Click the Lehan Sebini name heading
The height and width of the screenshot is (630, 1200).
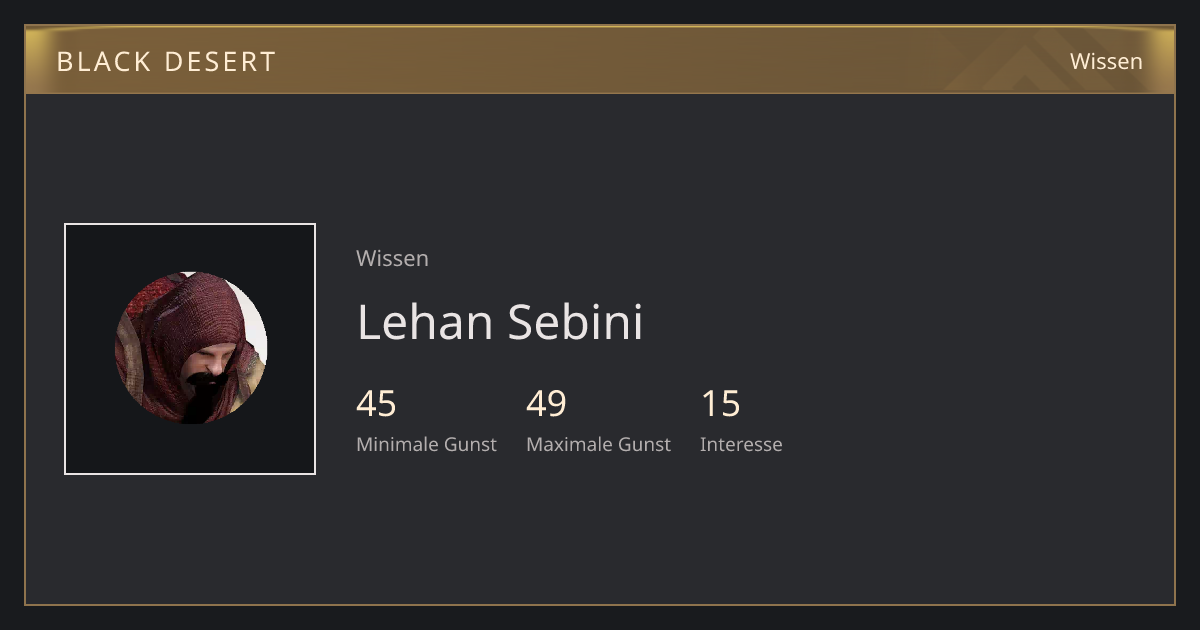tap(500, 322)
